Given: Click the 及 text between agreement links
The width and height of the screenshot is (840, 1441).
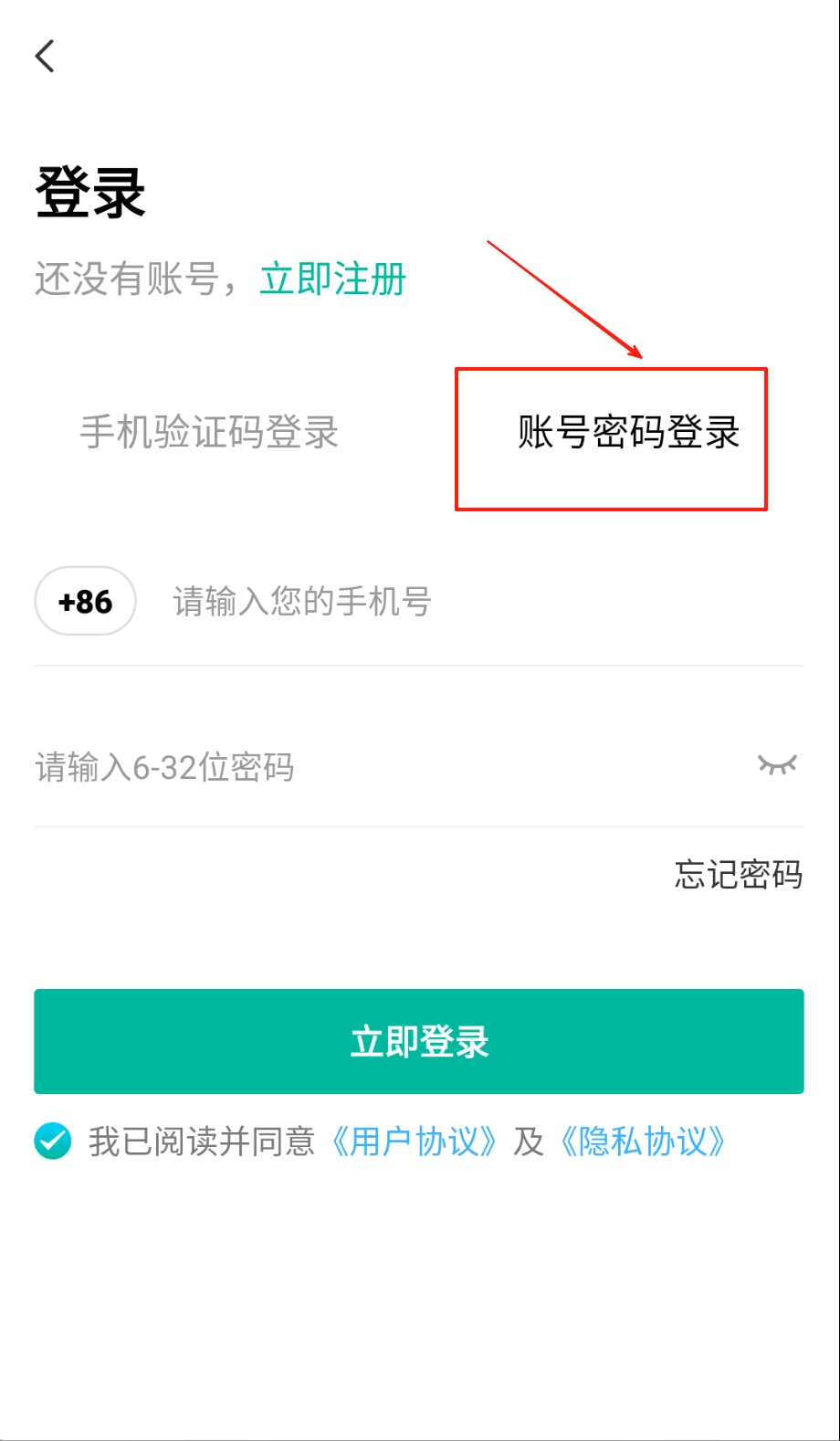Looking at the screenshot, I should 528,1141.
